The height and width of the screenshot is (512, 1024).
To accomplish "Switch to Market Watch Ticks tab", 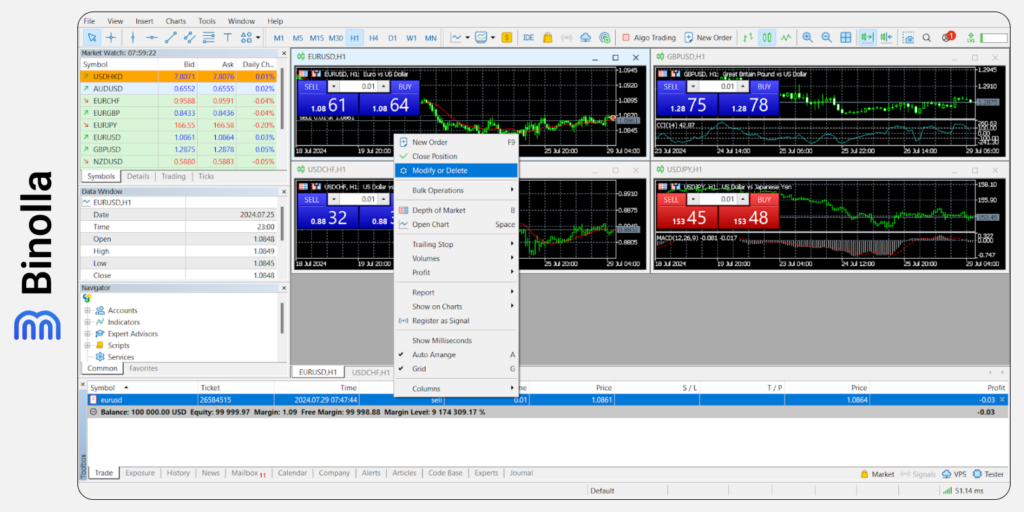I will point(206,176).
